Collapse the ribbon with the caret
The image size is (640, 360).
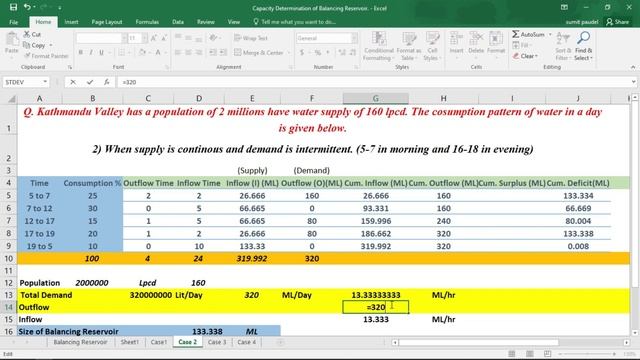pyautogui.click(x=633, y=67)
